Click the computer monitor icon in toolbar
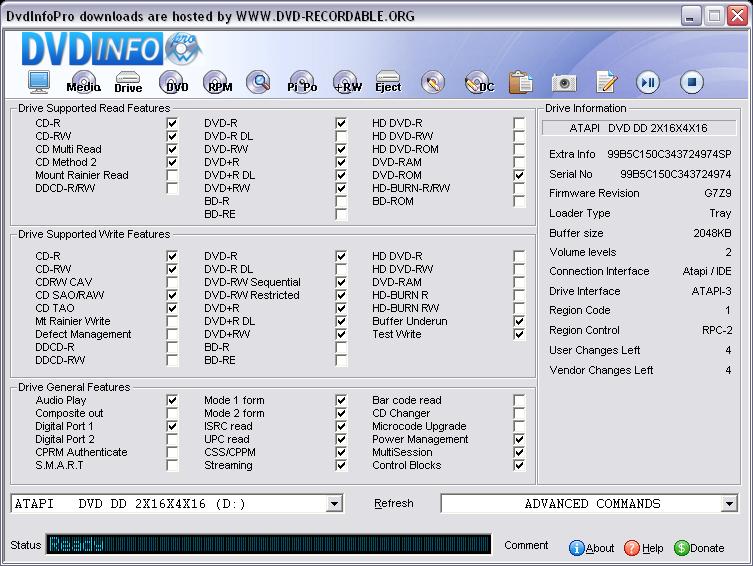 [38, 82]
